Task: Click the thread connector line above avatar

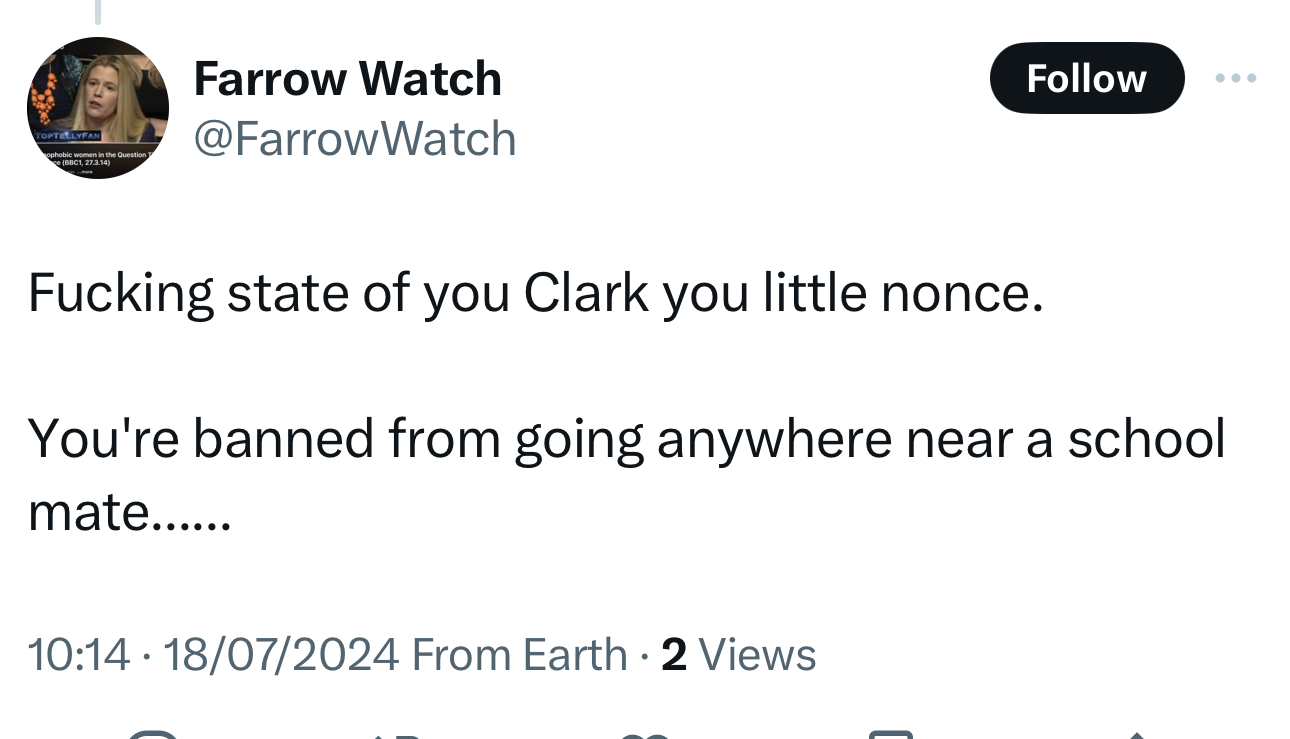Action: (x=97, y=12)
